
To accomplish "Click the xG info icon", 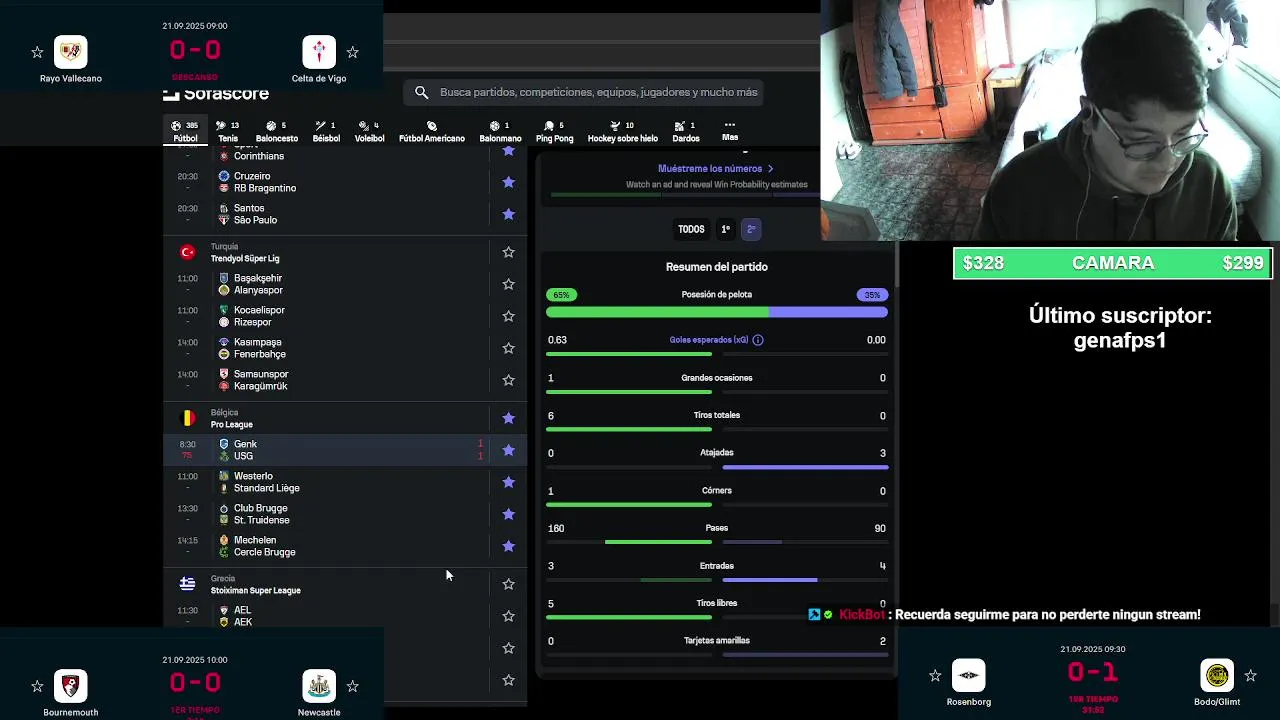I will [x=758, y=340].
